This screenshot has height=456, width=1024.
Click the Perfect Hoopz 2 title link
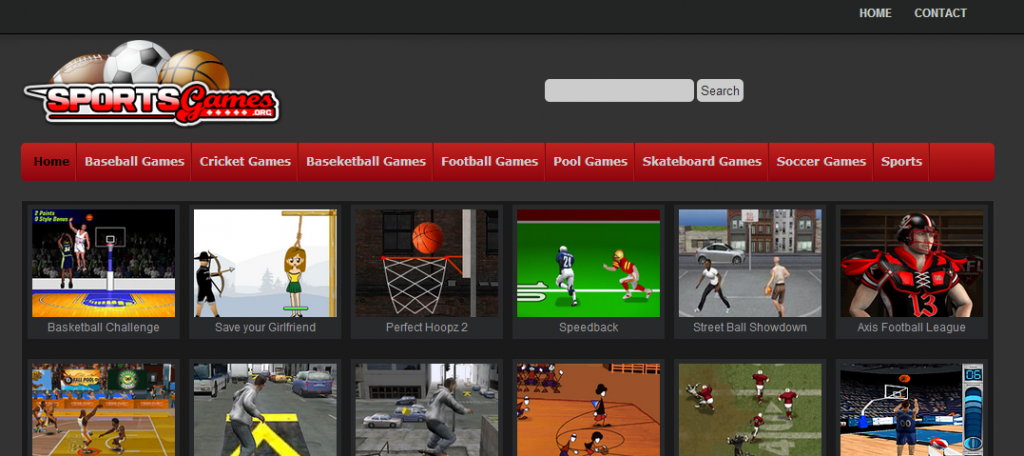pos(426,327)
